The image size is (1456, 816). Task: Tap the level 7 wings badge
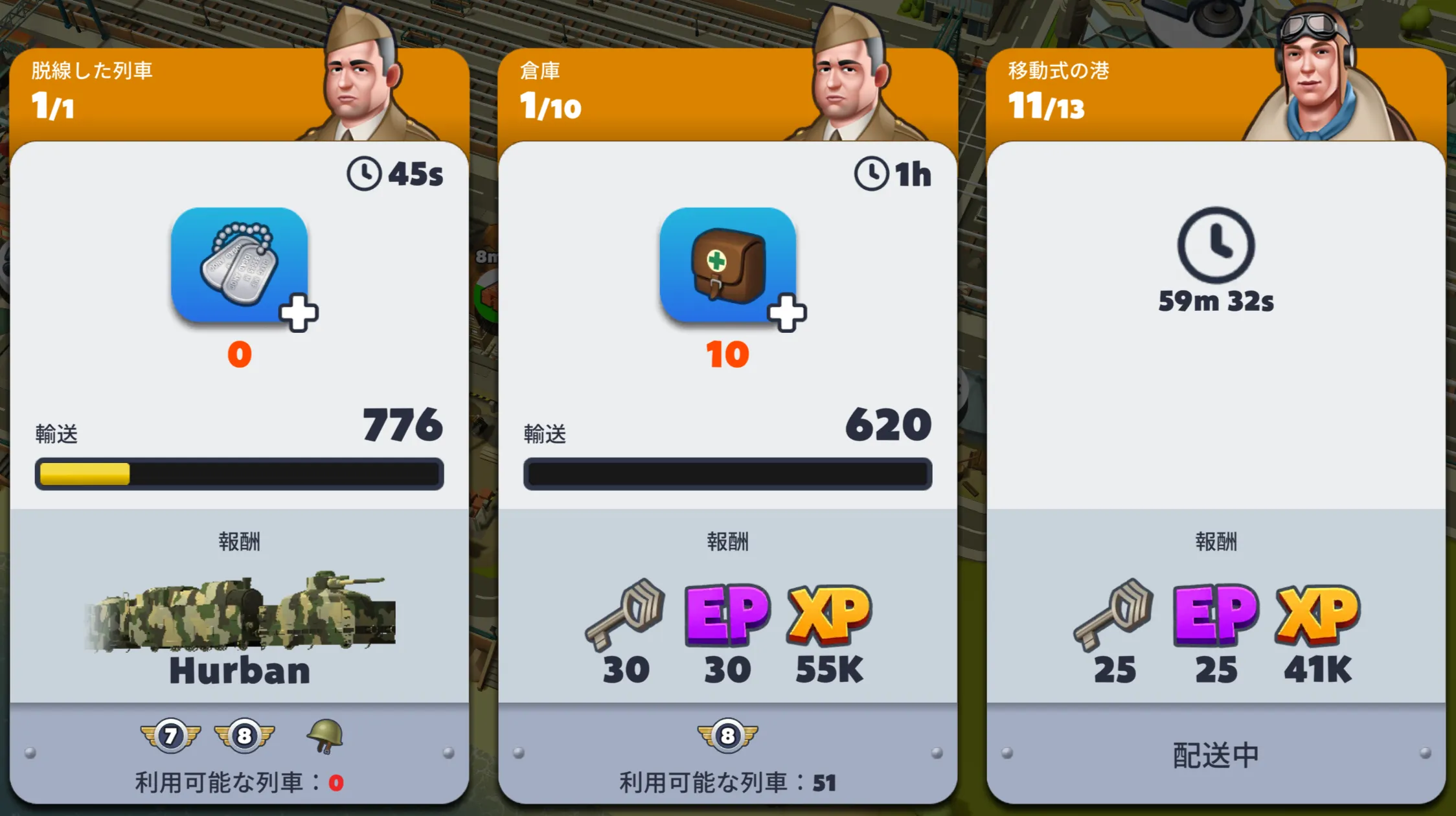171,736
